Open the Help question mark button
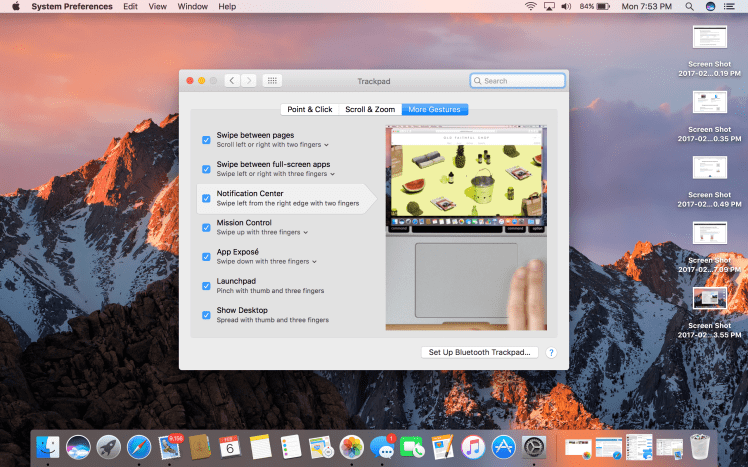The height and width of the screenshot is (467, 748). 550,352
